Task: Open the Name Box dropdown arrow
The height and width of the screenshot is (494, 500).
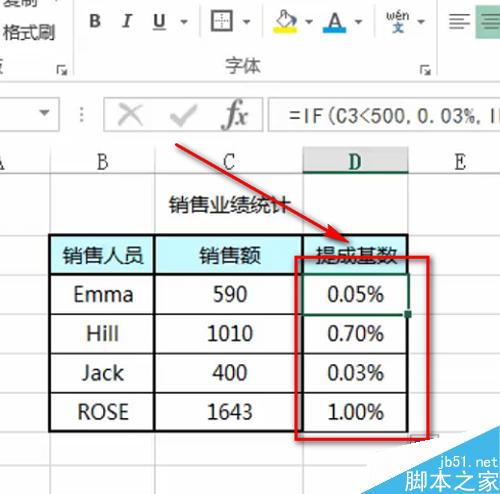Action: click(44, 113)
